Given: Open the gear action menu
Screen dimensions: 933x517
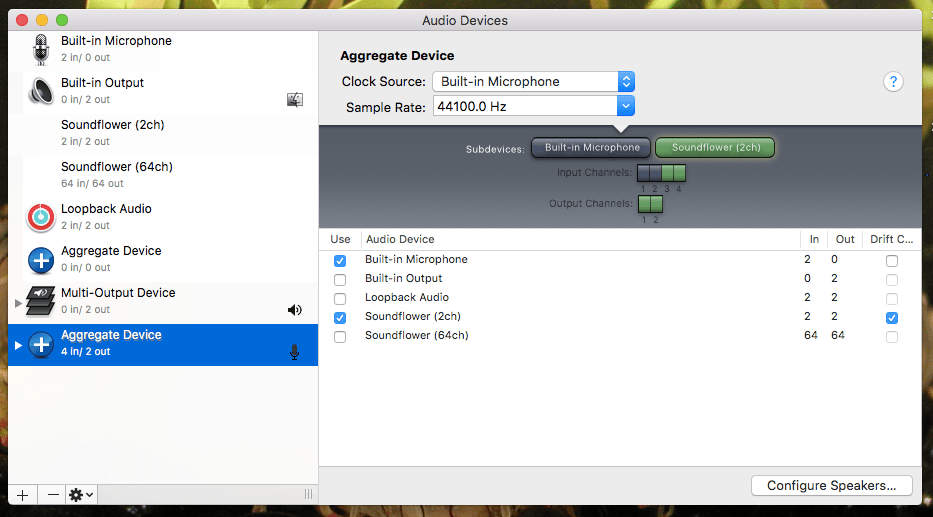Looking at the screenshot, I should [x=81, y=495].
